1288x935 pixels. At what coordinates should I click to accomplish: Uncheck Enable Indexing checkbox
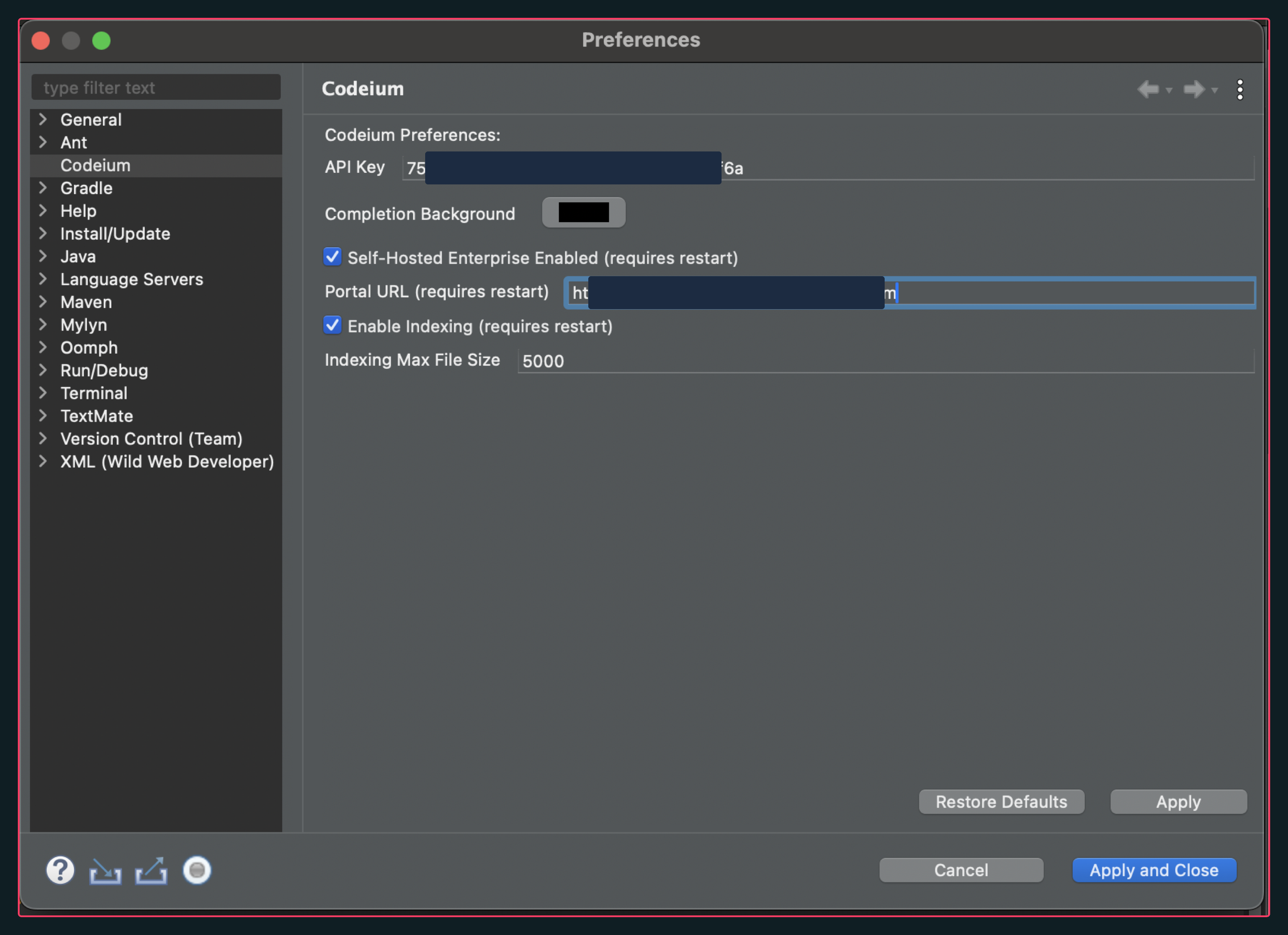(x=332, y=325)
